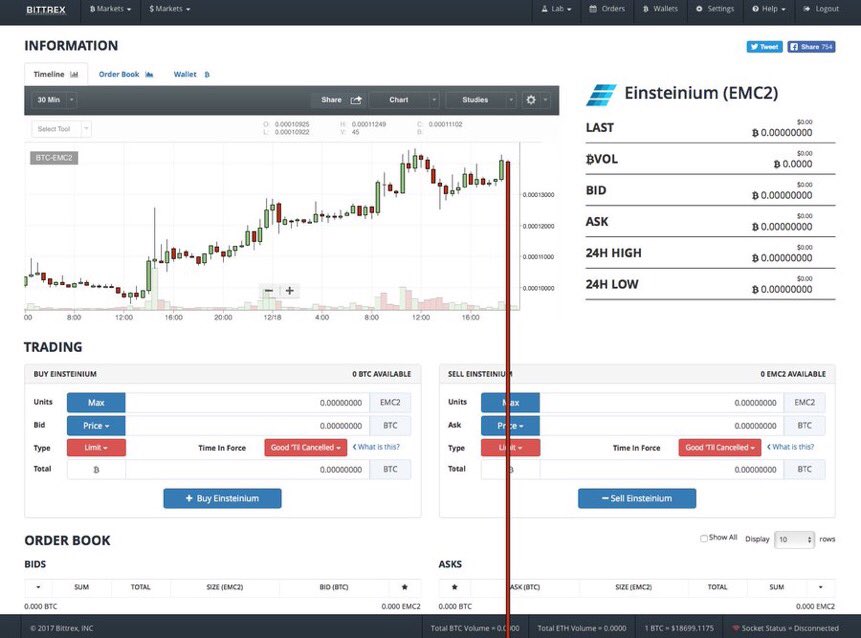This screenshot has height=638, width=861.
Task: Click the Facebook Share button
Action: [811, 47]
